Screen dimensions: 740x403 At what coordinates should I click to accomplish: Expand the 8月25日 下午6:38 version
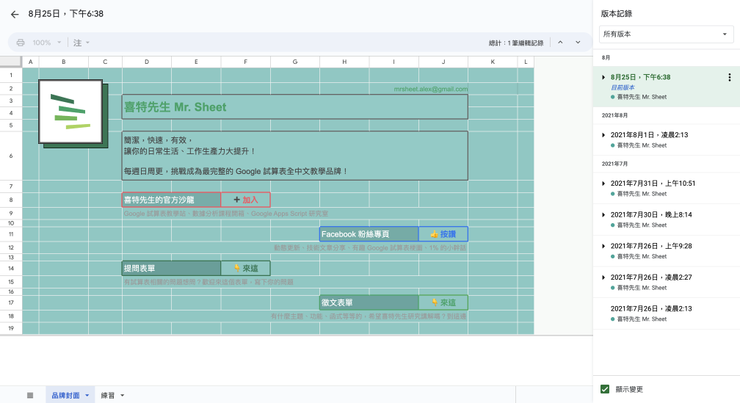(603, 77)
